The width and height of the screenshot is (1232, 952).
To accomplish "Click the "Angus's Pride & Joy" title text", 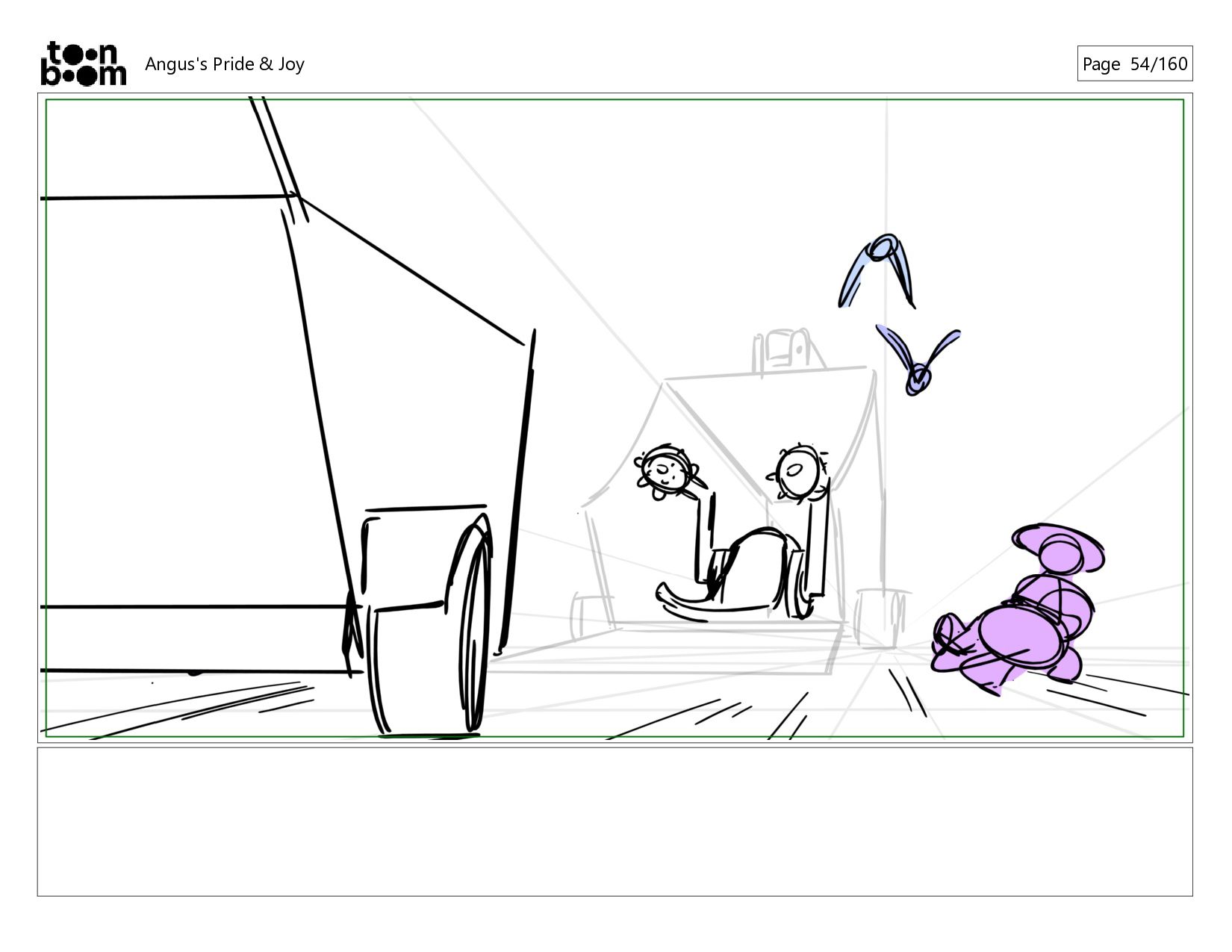I will point(225,64).
